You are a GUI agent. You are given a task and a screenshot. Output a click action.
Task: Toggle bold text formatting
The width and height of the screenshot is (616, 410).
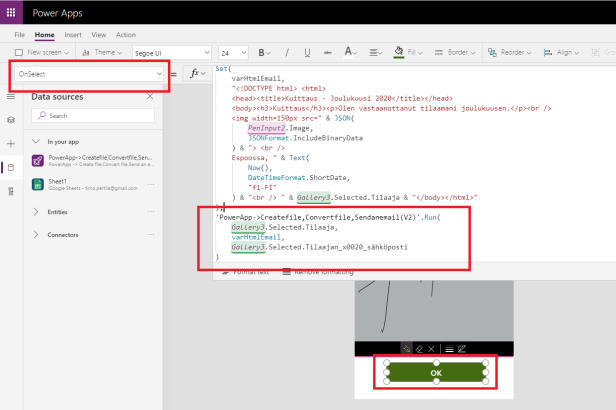[x=263, y=52]
